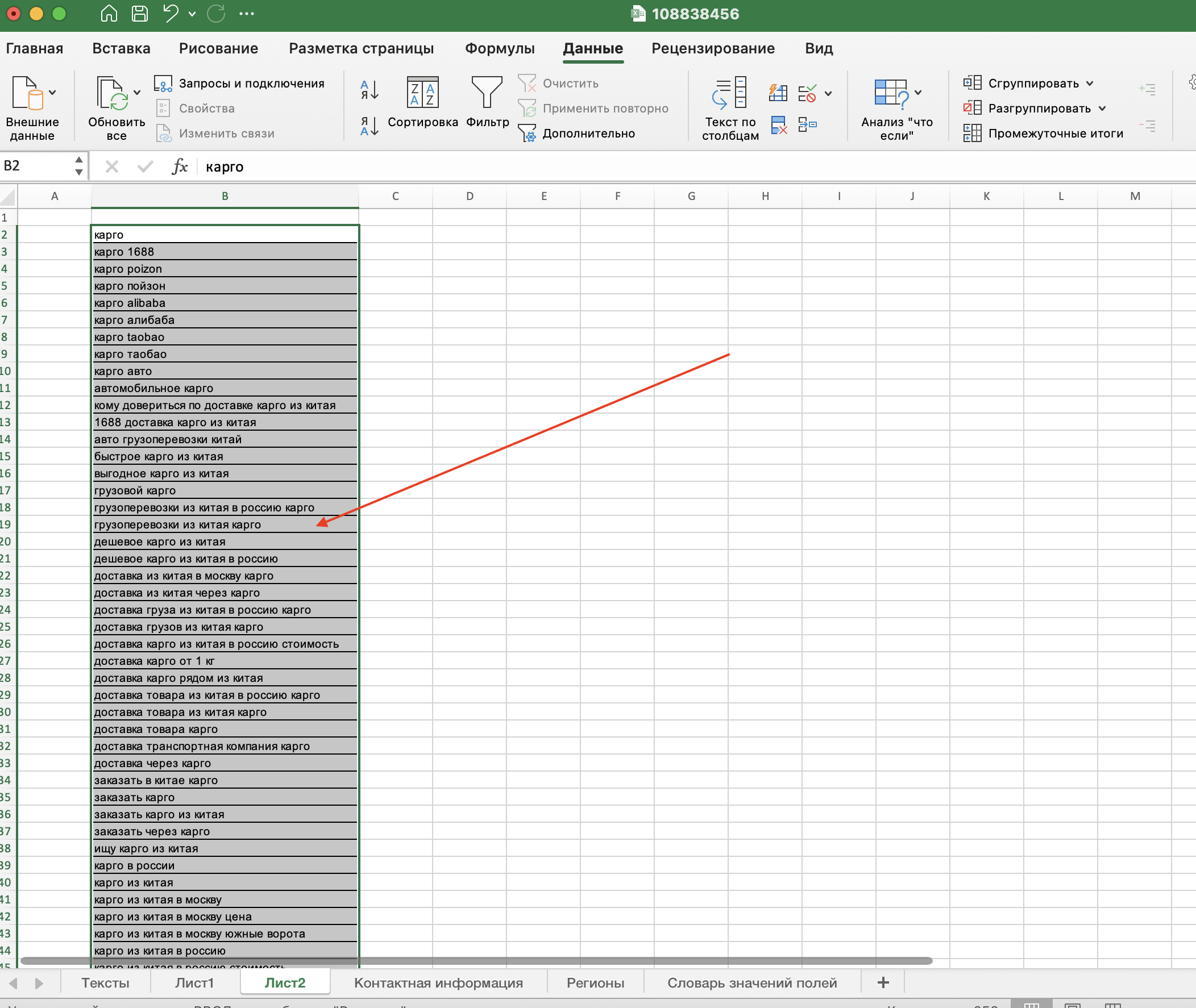Select column H header
Screen dimensions: 1196x1008
pyautogui.click(x=765, y=196)
